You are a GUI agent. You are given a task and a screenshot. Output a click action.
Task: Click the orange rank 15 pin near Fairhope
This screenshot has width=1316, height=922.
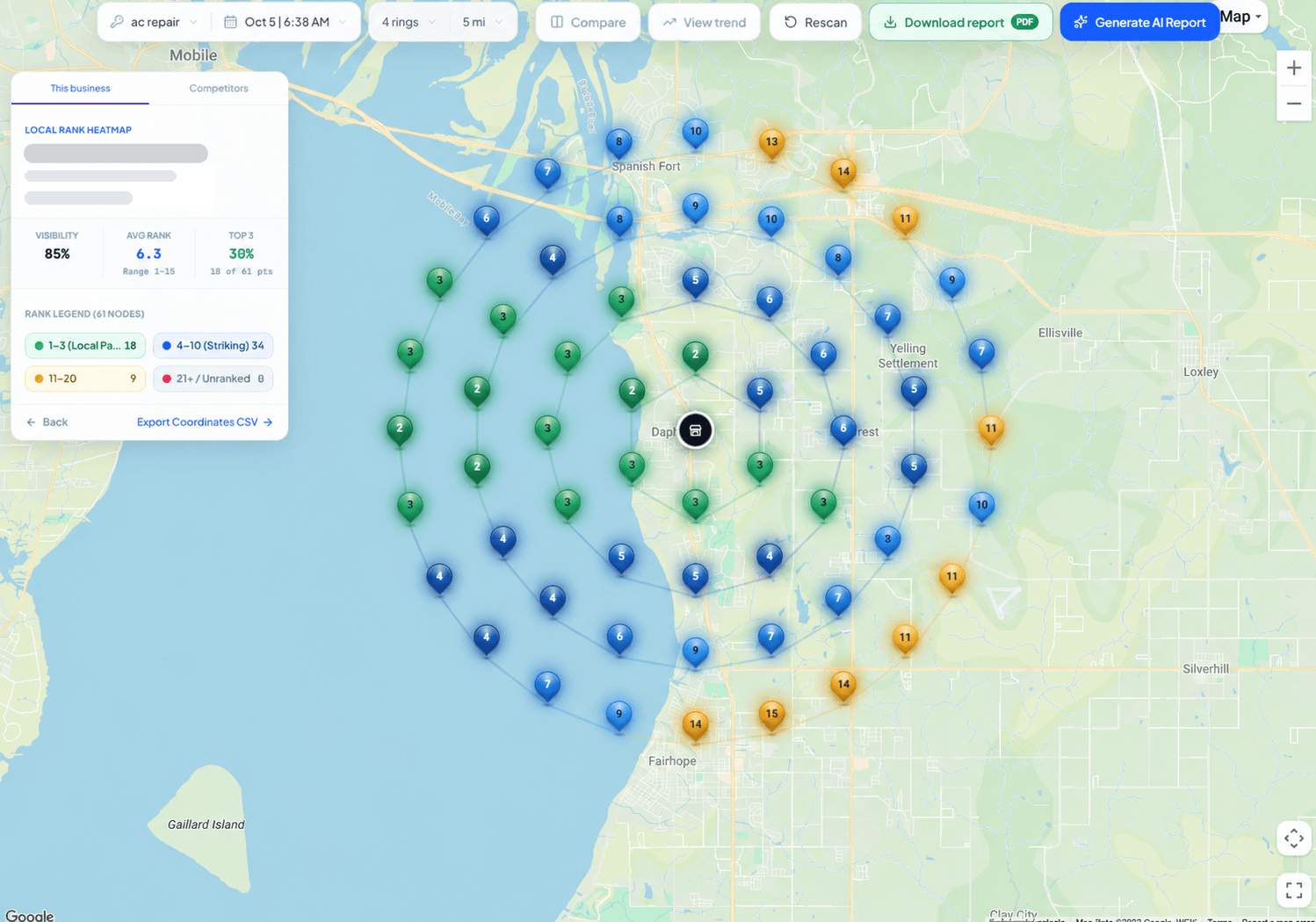point(771,716)
